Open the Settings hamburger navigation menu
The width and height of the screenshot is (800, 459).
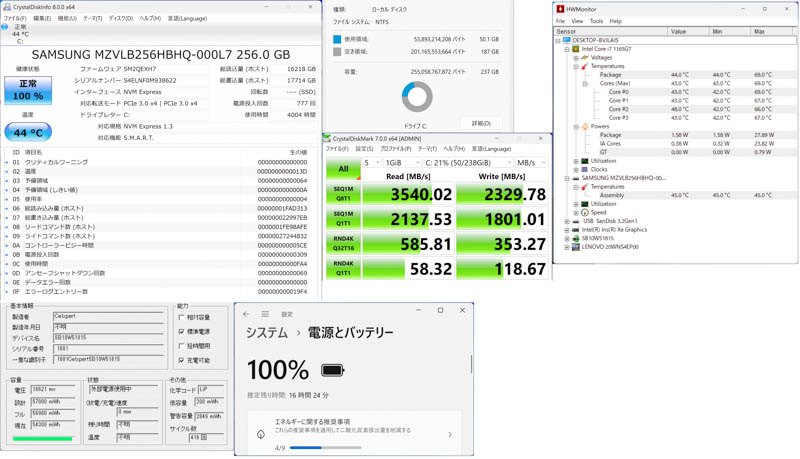click(x=265, y=314)
